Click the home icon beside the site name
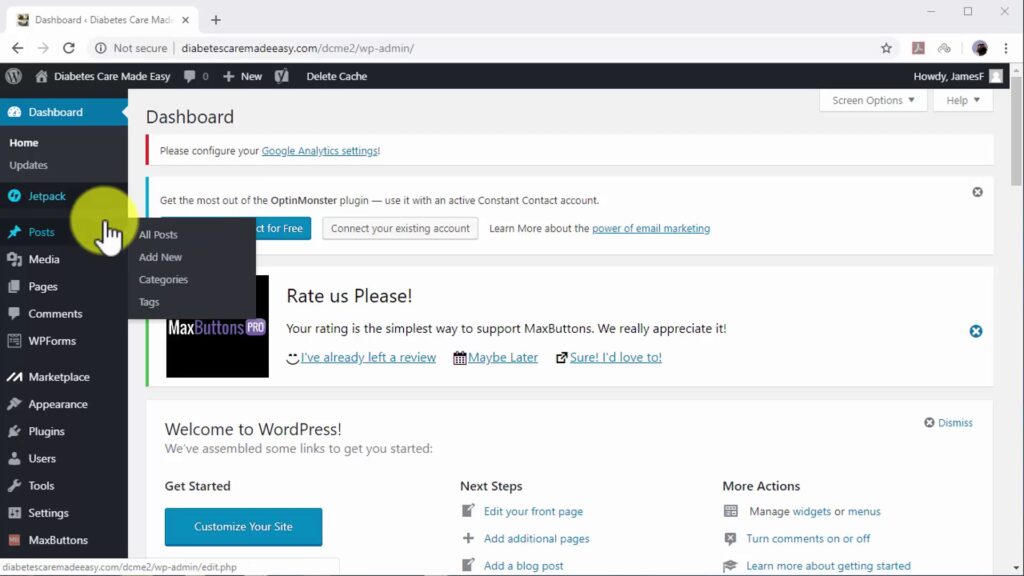1024x576 pixels. click(x=41, y=76)
